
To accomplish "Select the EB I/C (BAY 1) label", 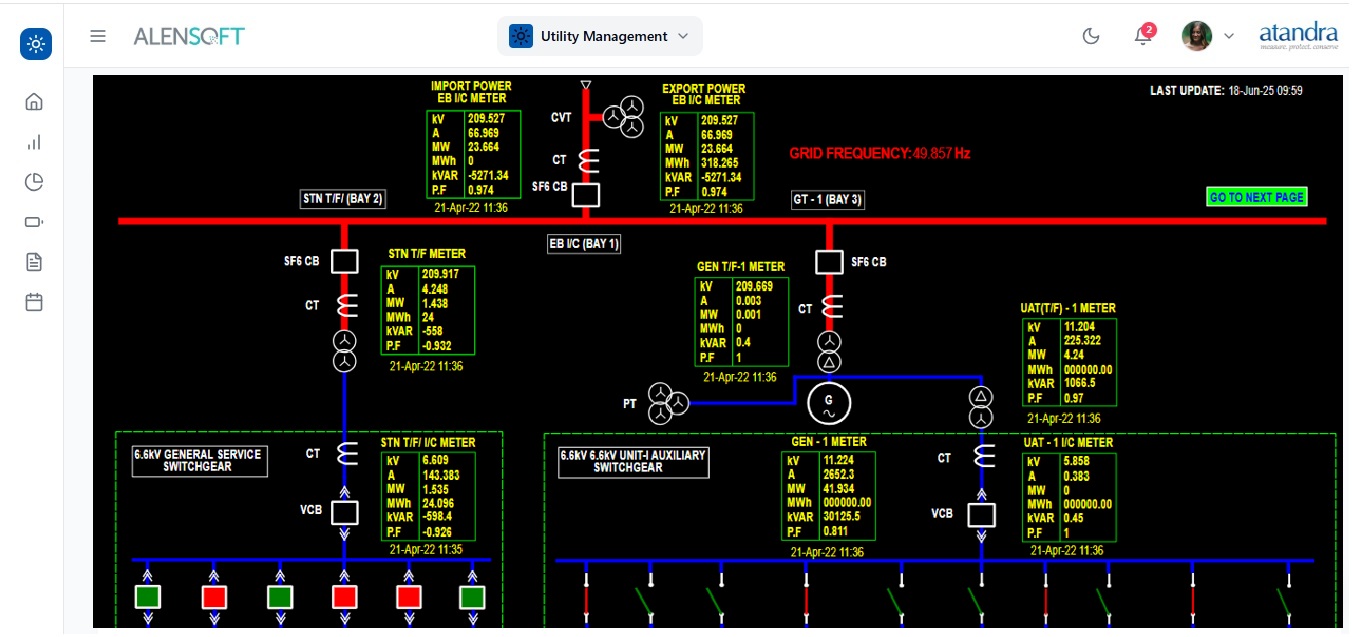I will [584, 243].
